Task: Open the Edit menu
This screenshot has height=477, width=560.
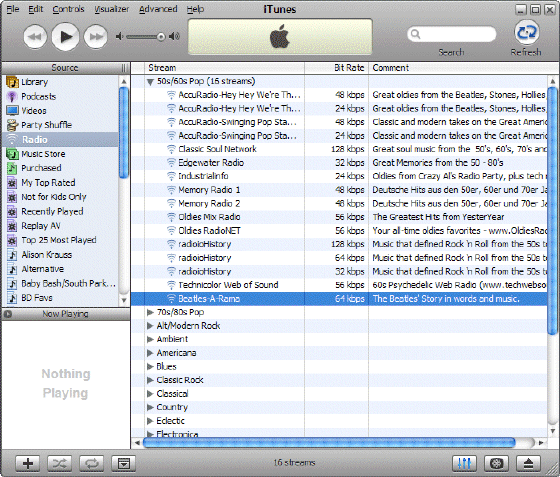Action: (x=36, y=9)
